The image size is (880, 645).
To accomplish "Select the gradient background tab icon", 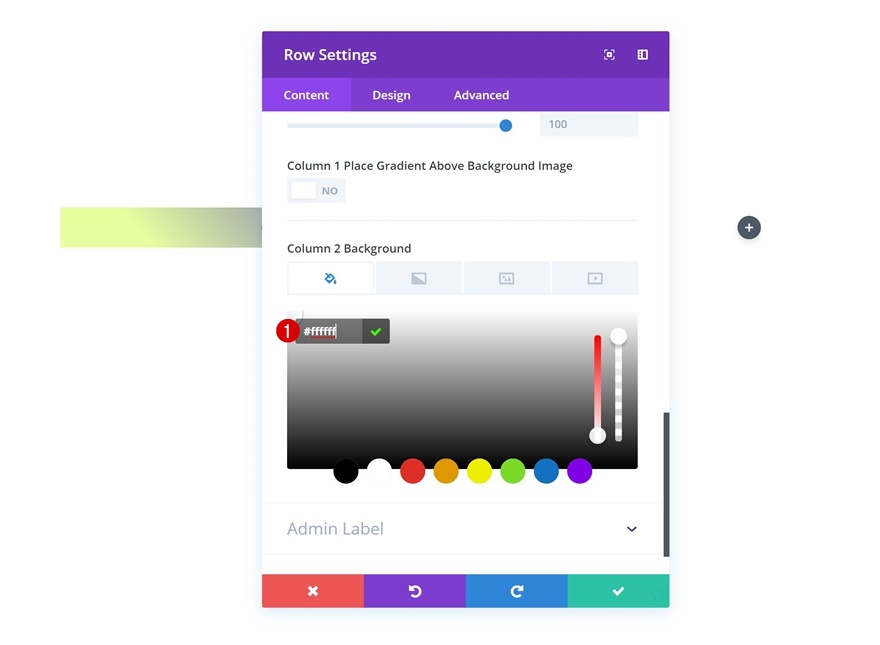I will point(419,278).
